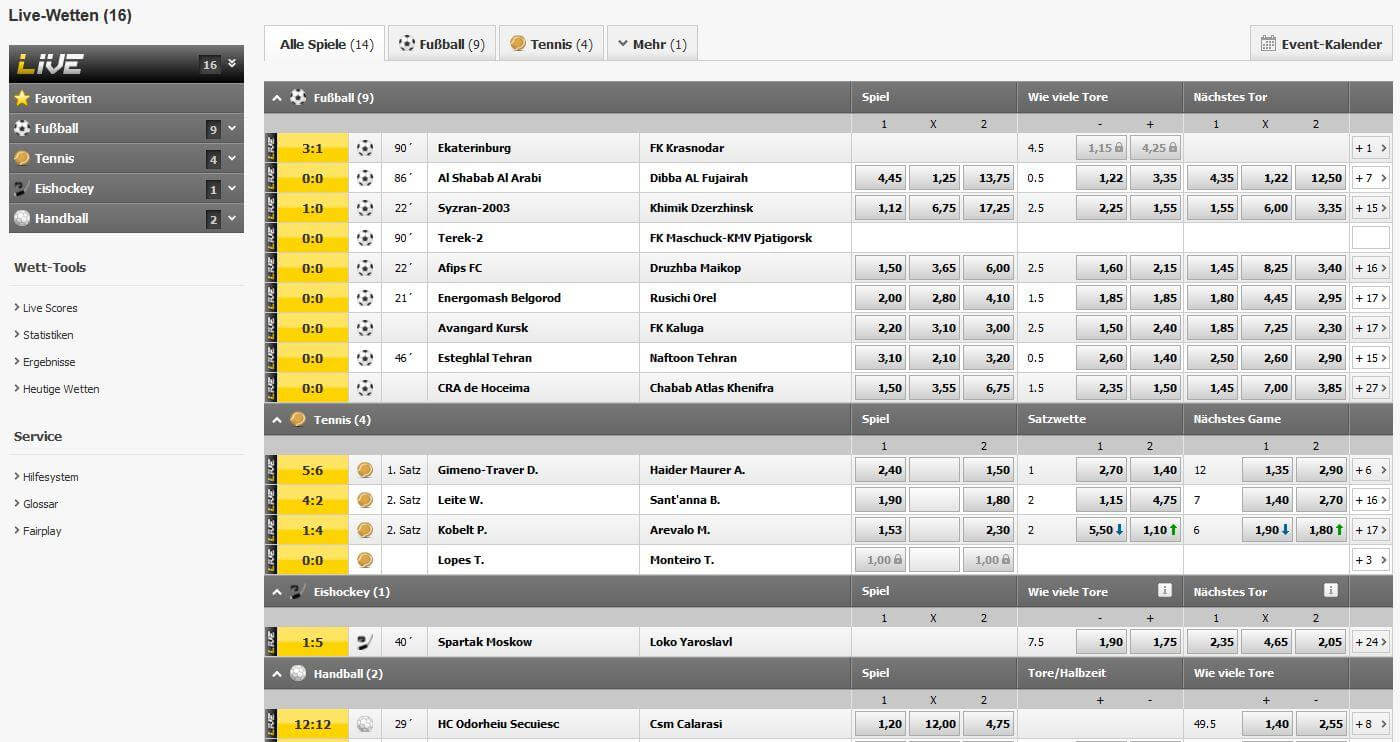Select odds 2,40 for Gimeno-Traver D.

[880, 470]
